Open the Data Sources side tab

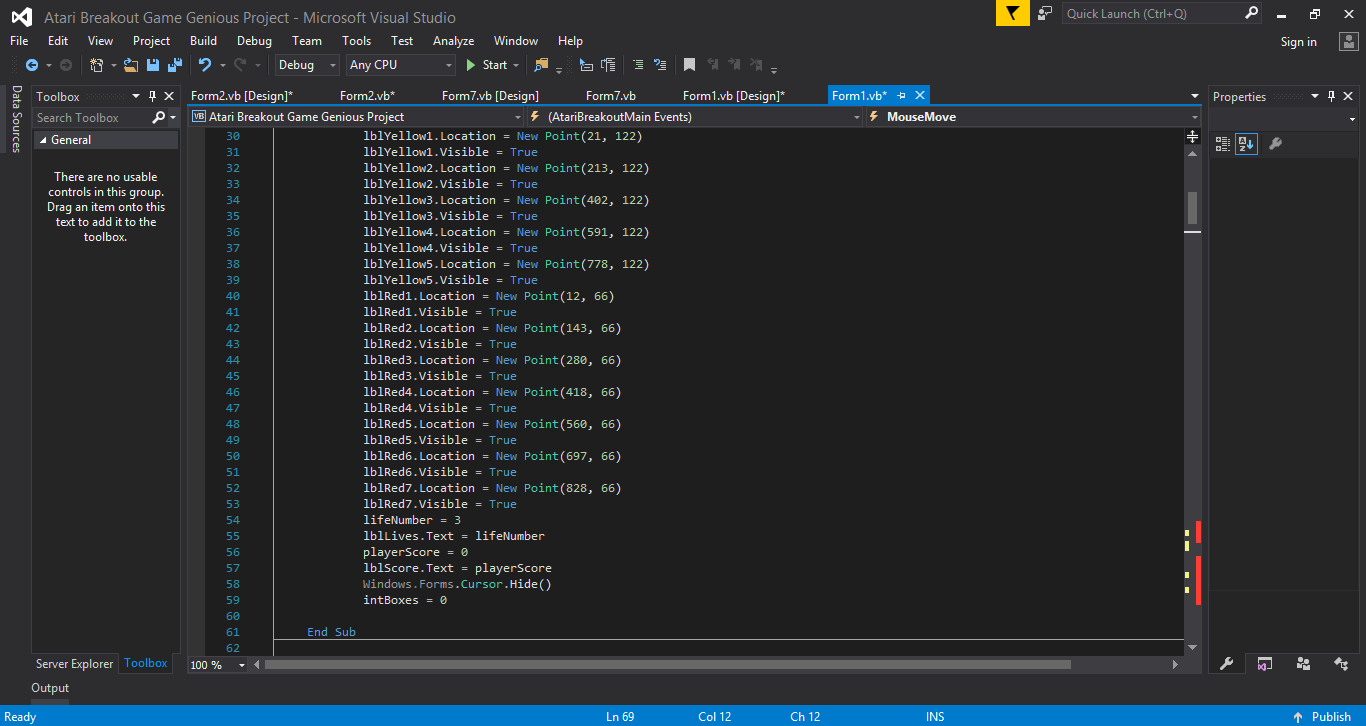coord(16,119)
